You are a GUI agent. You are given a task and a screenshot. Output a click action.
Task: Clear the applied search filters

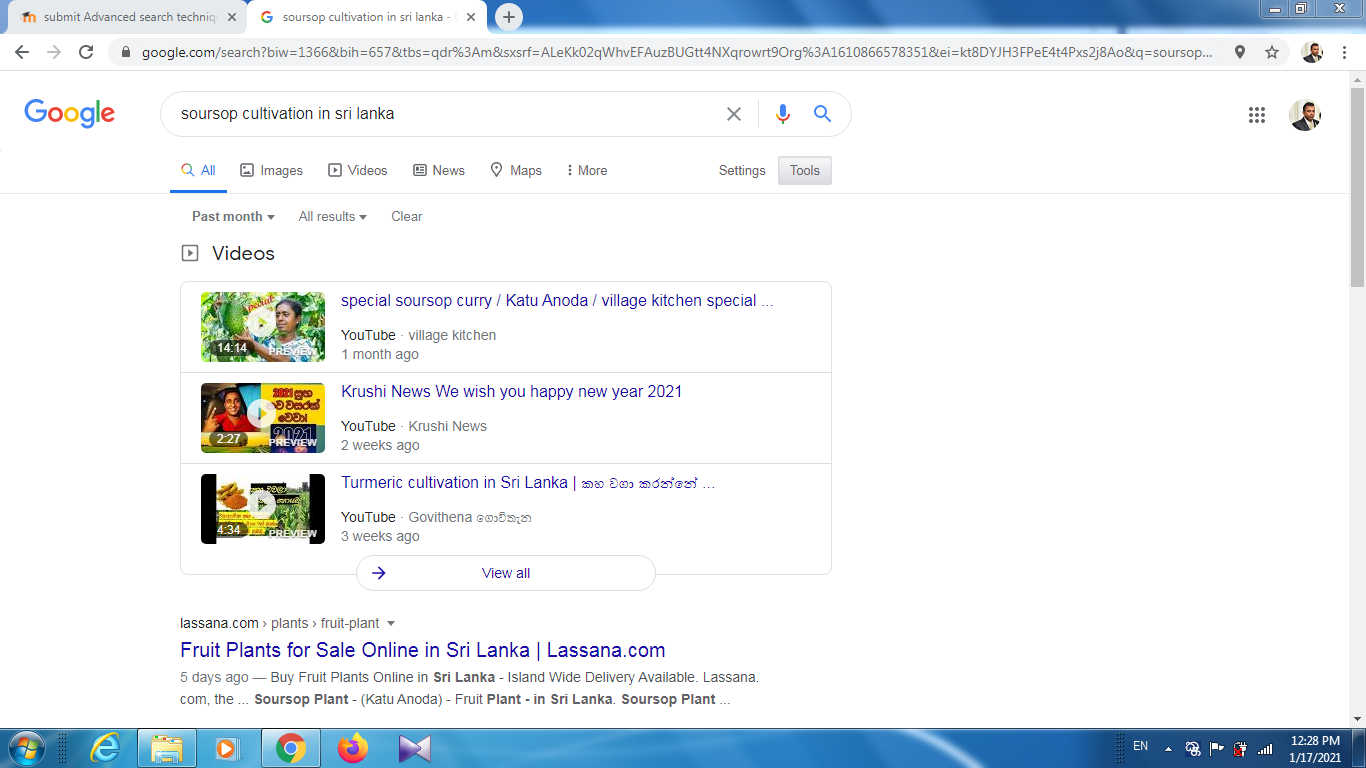[x=407, y=216]
